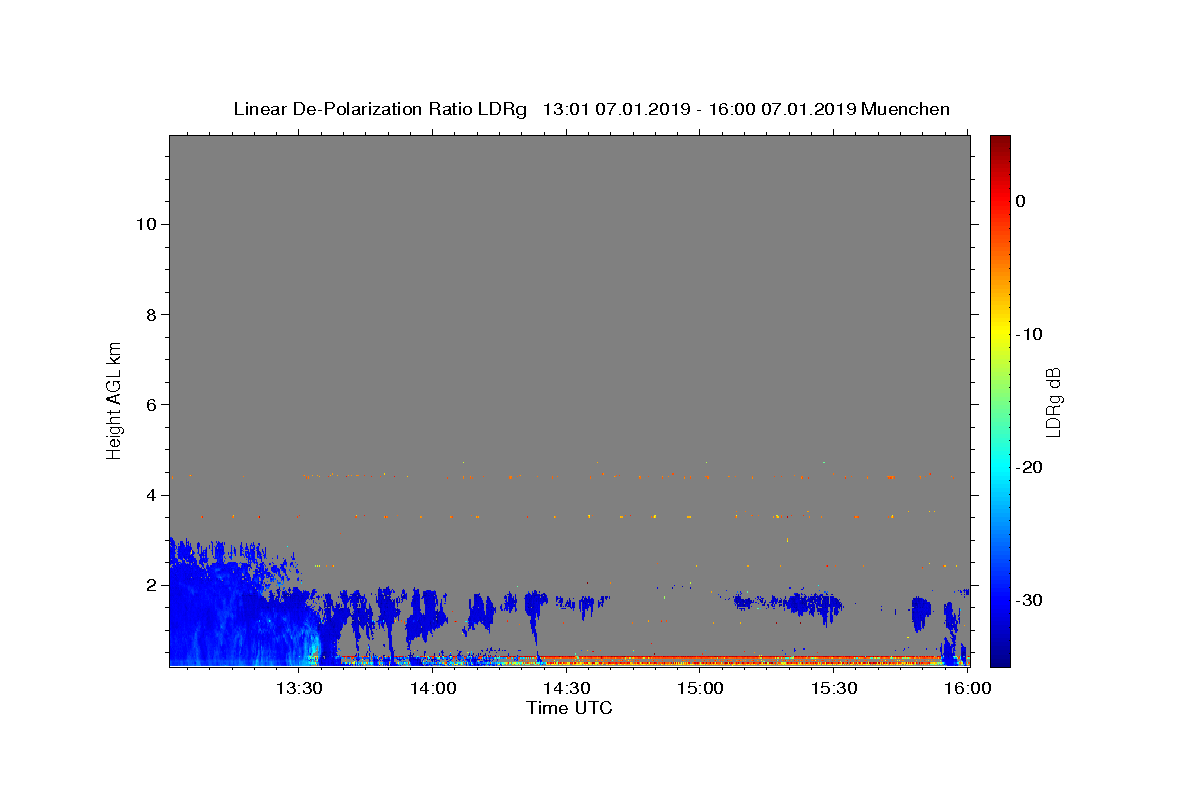Click the dark red top of colorbar
This screenshot has height=800, width=1200.
[x=1000, y=148]
